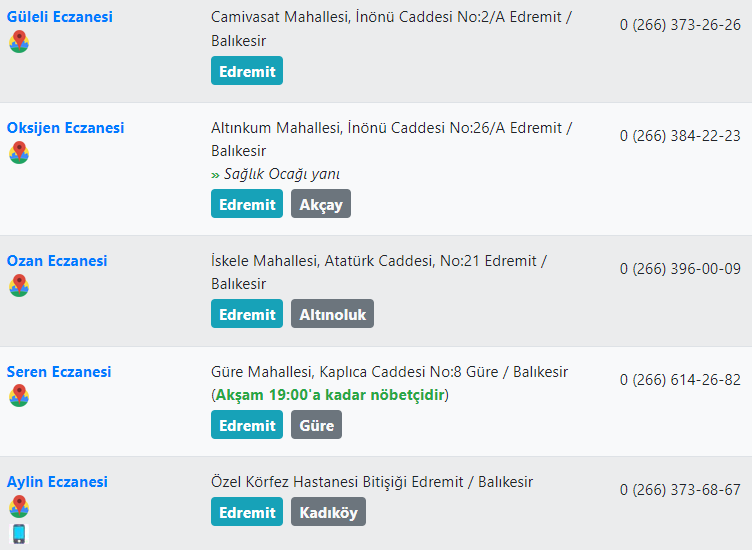752x550 pixels.
Task: Open map pin for Oksijen Eczanesi
Action: tap(19, 152)
